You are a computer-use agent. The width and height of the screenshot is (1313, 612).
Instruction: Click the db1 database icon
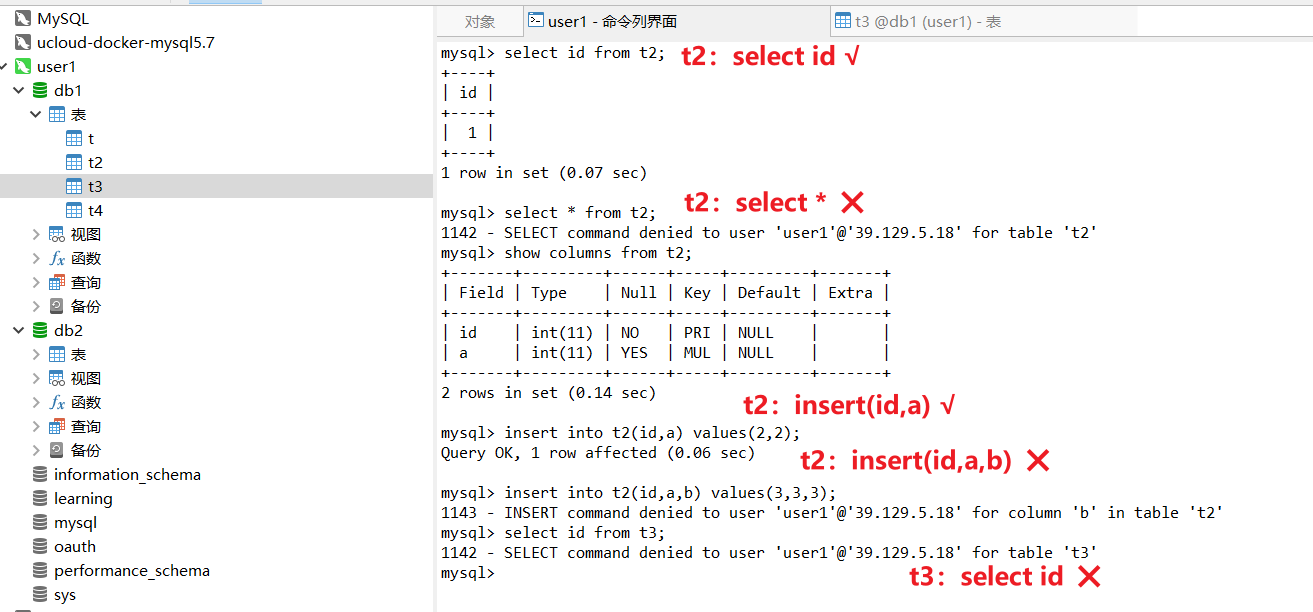(40, 90)
